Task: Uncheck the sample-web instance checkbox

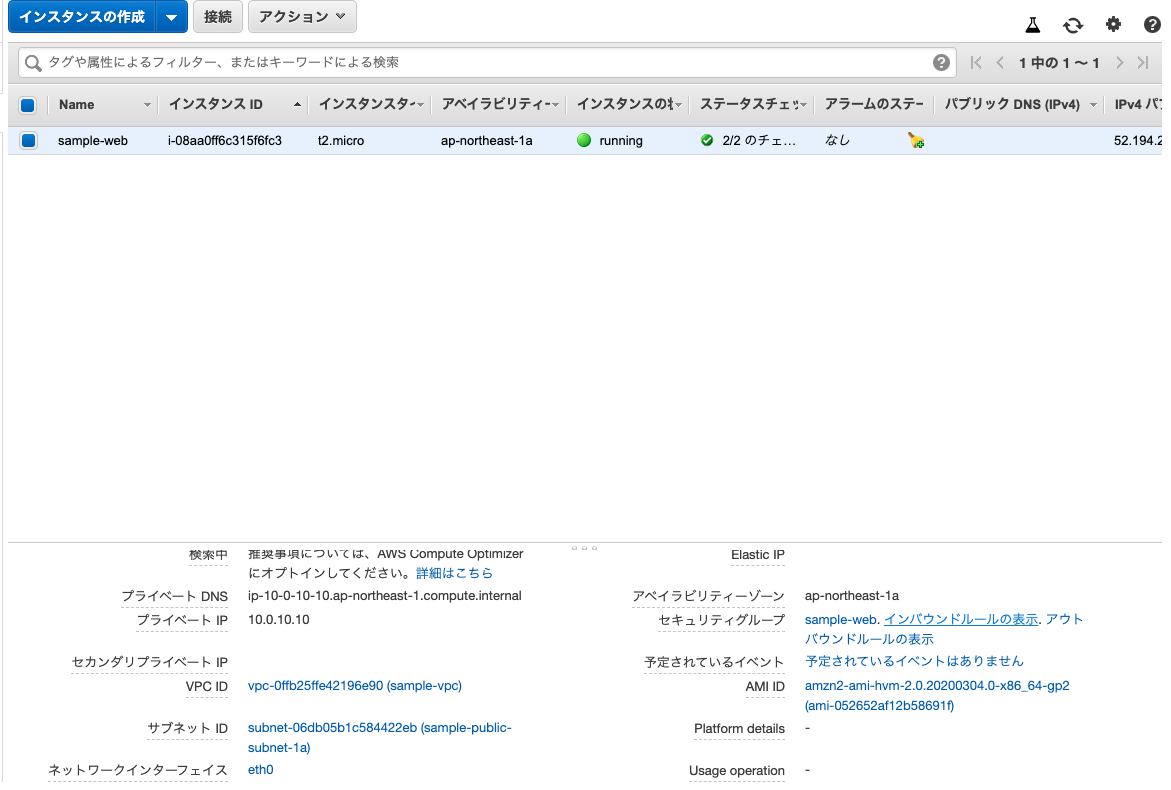Action: point(28,141)
